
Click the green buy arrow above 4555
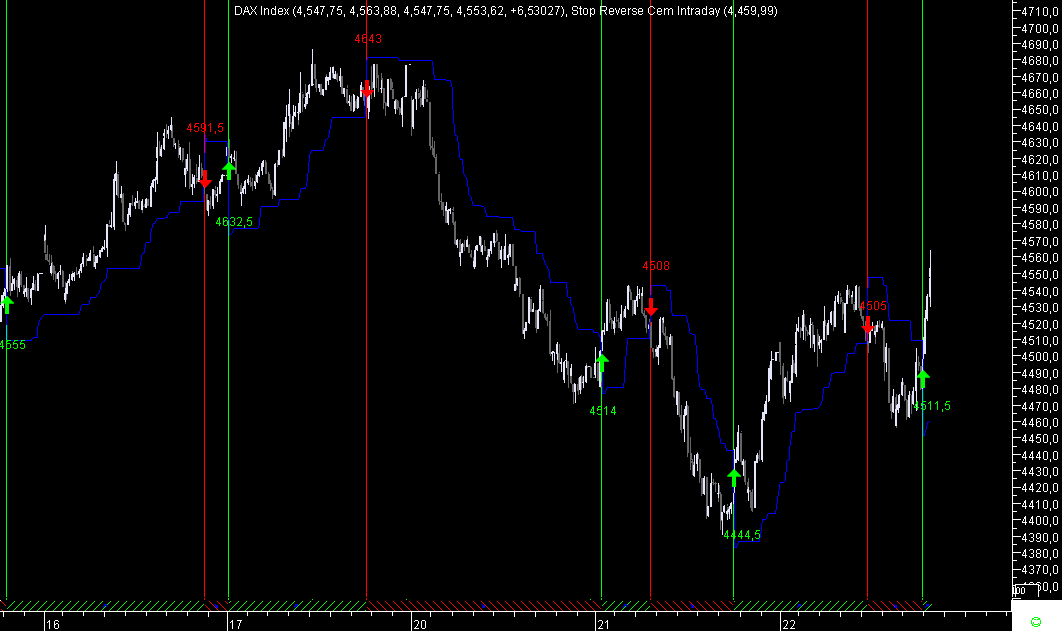click(x=7, y=305)
